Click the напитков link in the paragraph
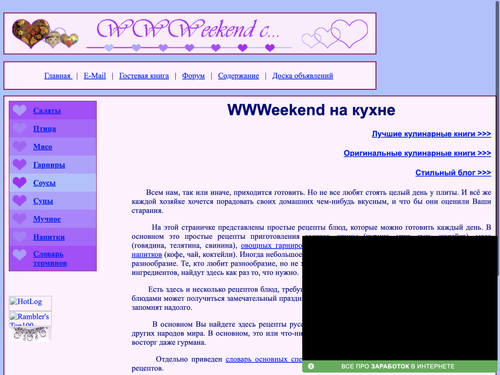The width and height of the screenshot is (500, 375). point(147,255)
